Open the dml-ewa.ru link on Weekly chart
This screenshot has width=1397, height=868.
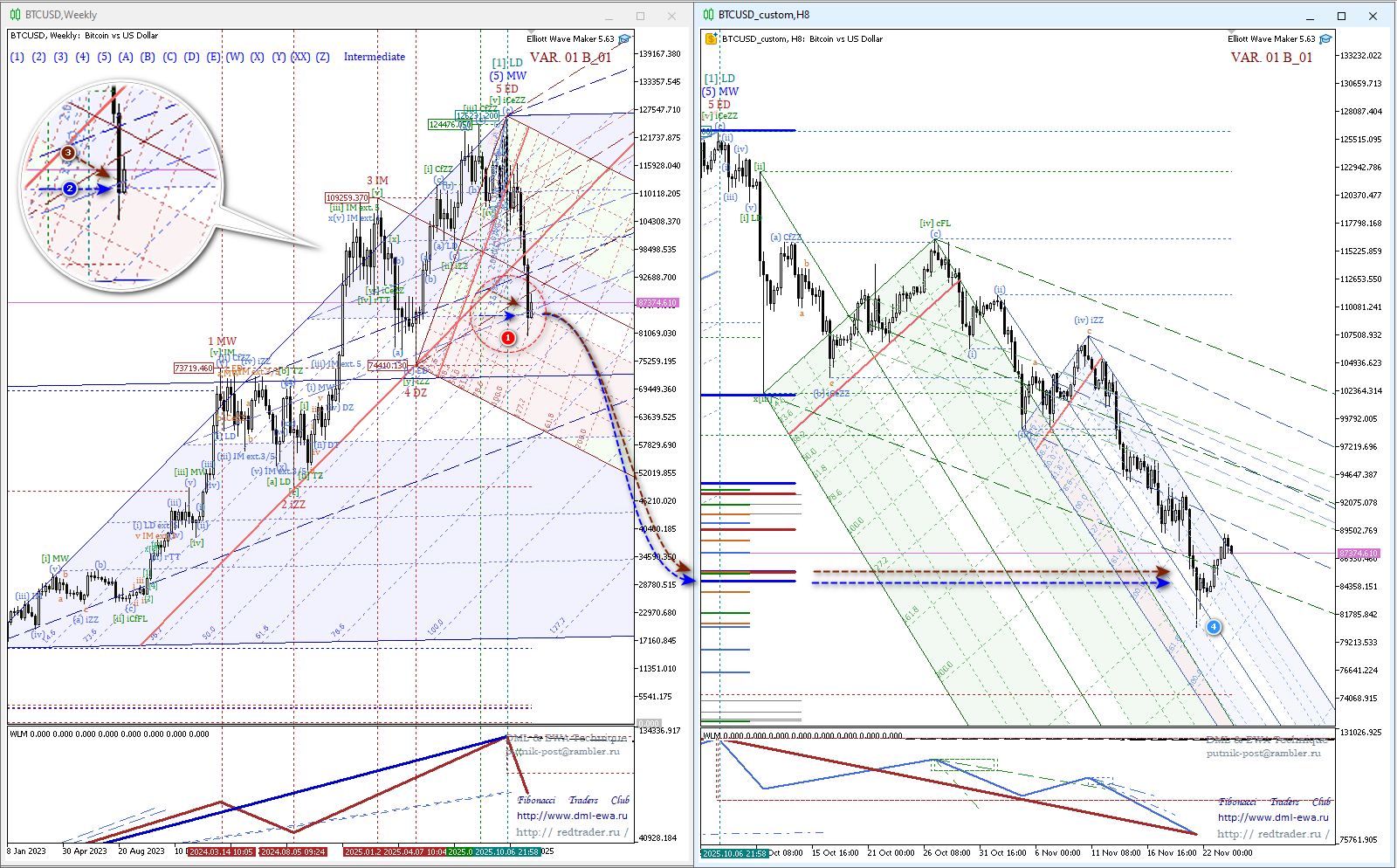tap(572, 816)
